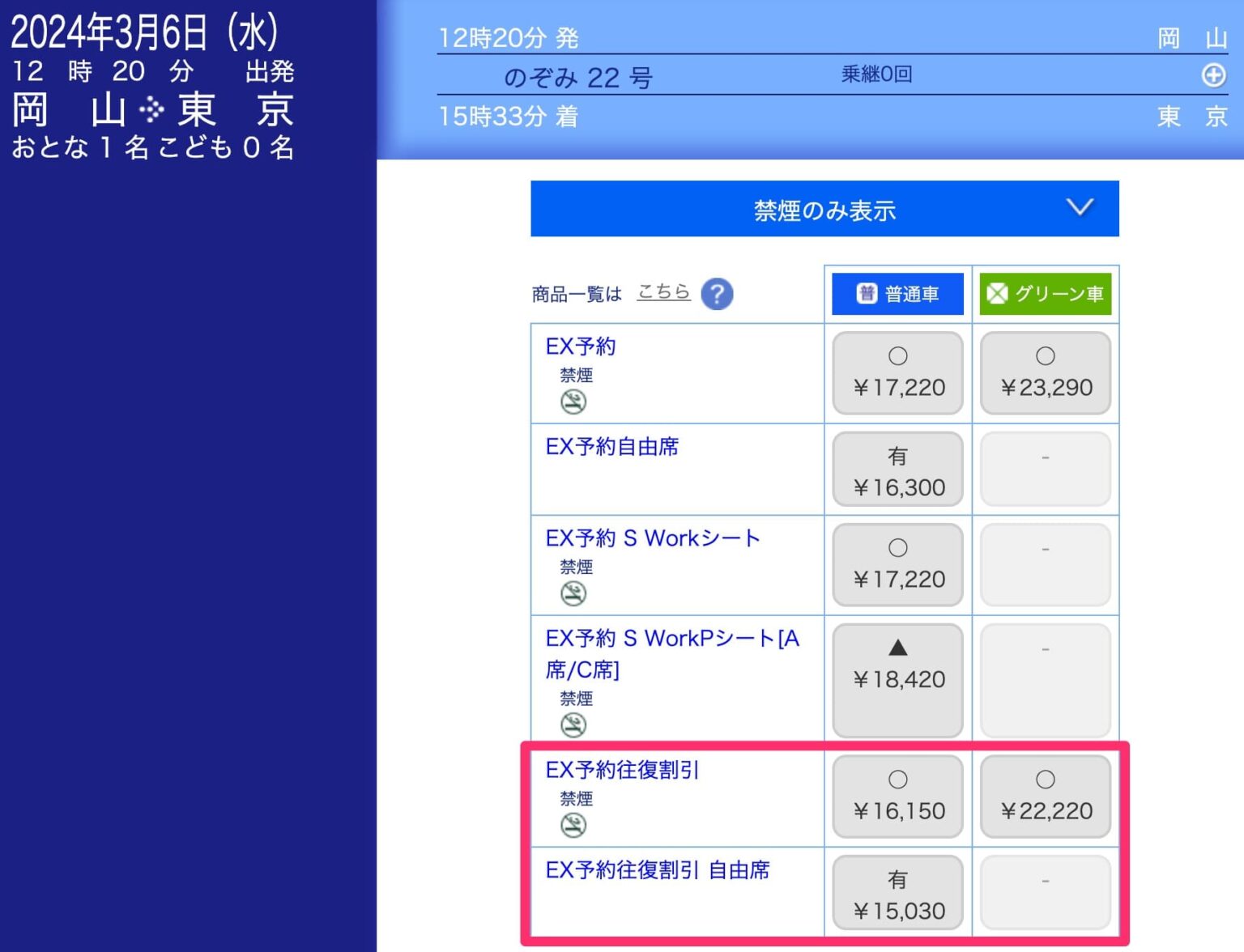Click the 乗継0回 transfer count
This screenshot has width=1244, height=952.
pos(876,74)
